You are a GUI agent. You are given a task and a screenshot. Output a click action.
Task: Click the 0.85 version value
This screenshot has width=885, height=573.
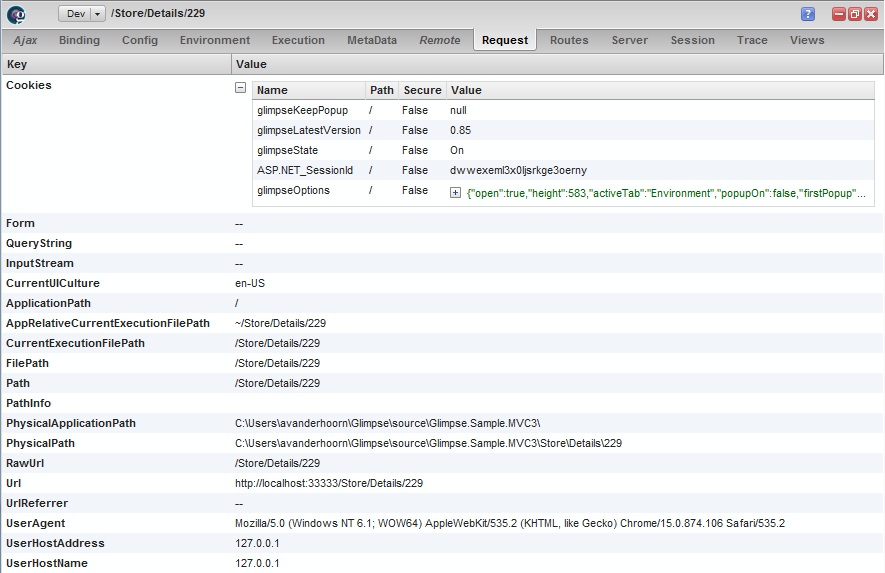[461, 130]
